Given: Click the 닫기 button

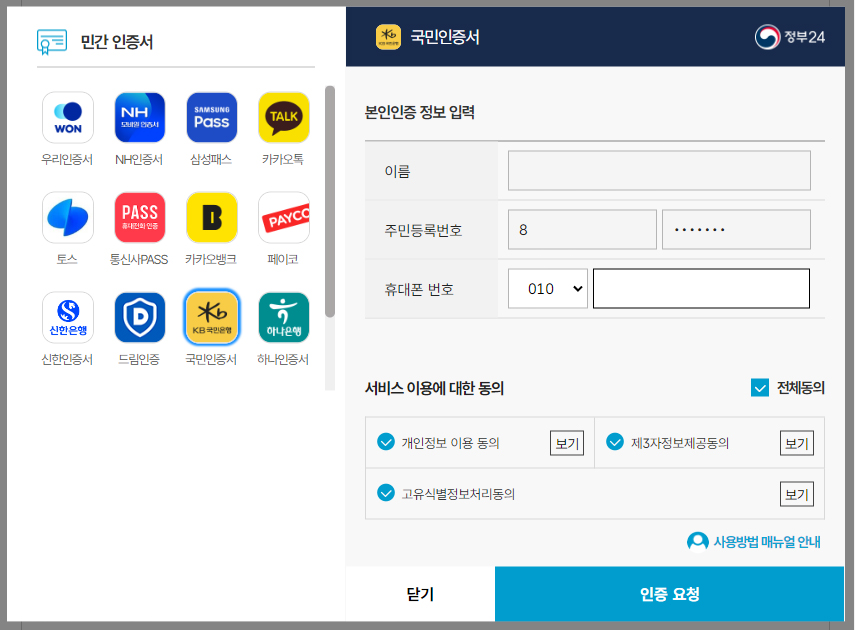Looking at the screenshot, I should click(420, 593).
